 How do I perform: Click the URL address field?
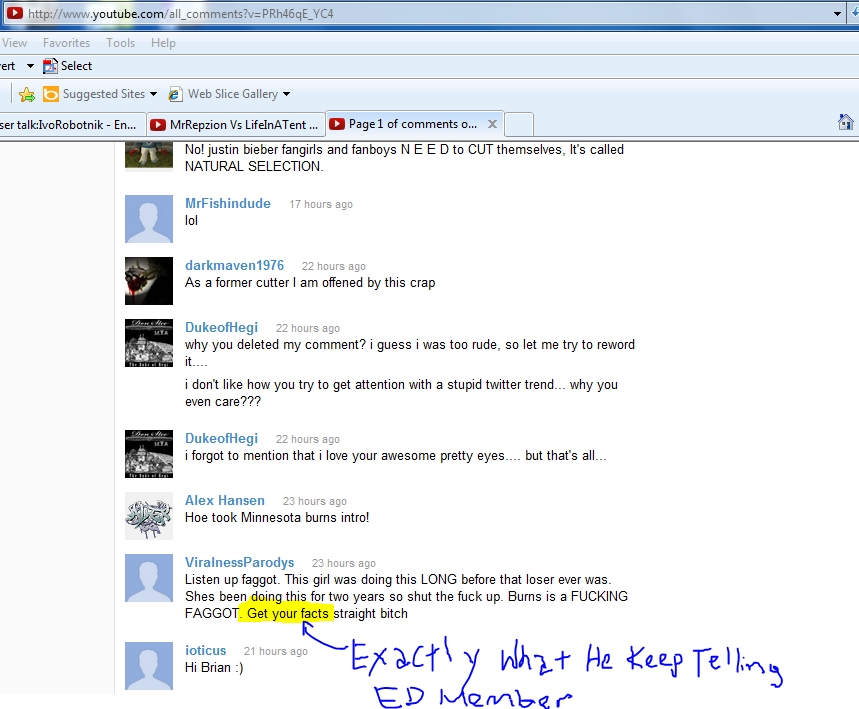point(420,14)
